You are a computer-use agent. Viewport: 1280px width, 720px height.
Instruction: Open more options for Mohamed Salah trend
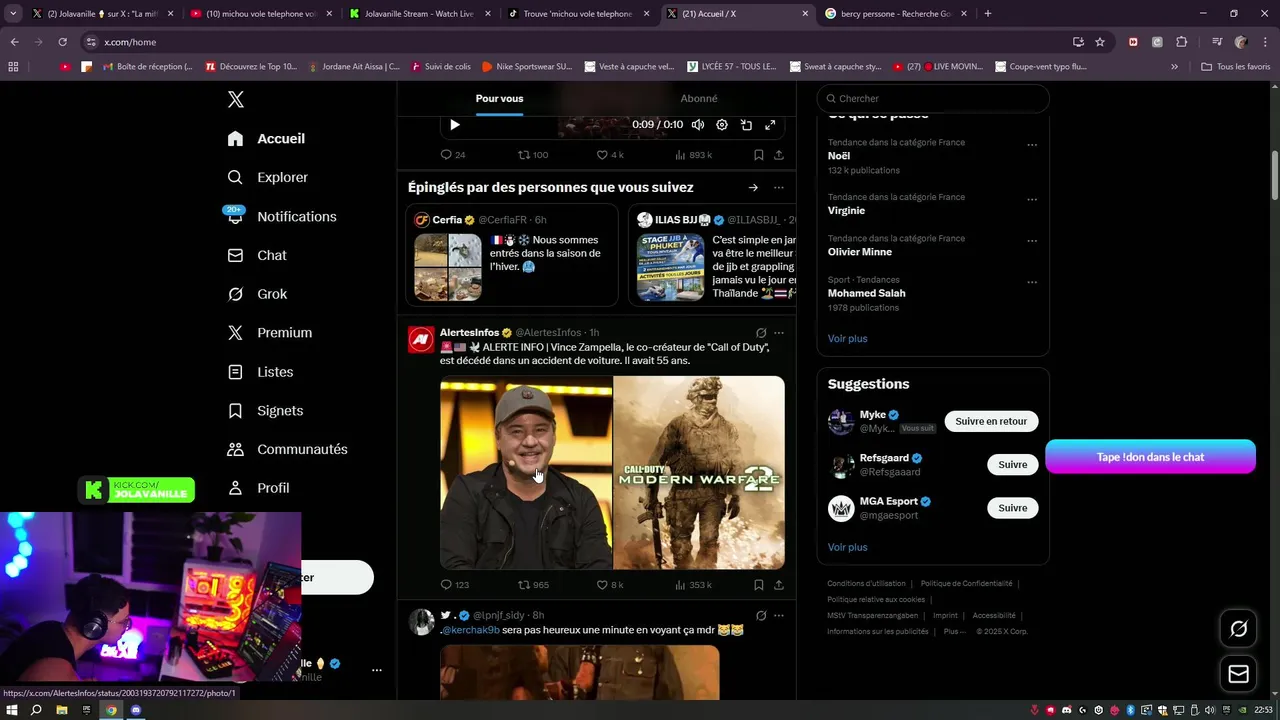(x=1032, y=283)
